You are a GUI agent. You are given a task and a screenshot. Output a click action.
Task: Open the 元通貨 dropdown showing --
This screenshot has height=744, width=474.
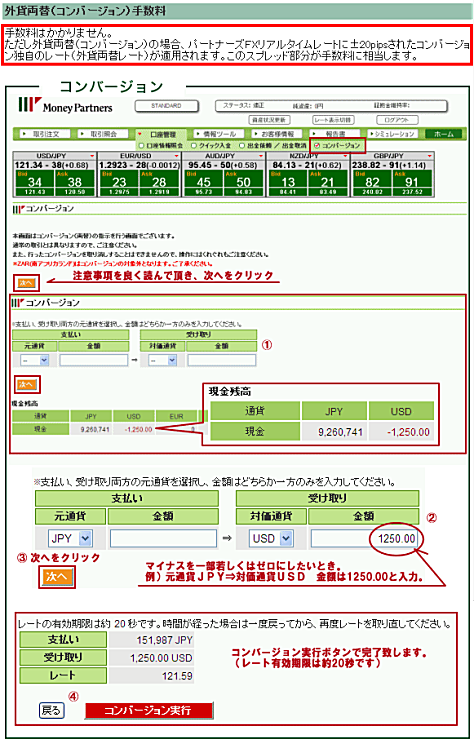point(34,361)
